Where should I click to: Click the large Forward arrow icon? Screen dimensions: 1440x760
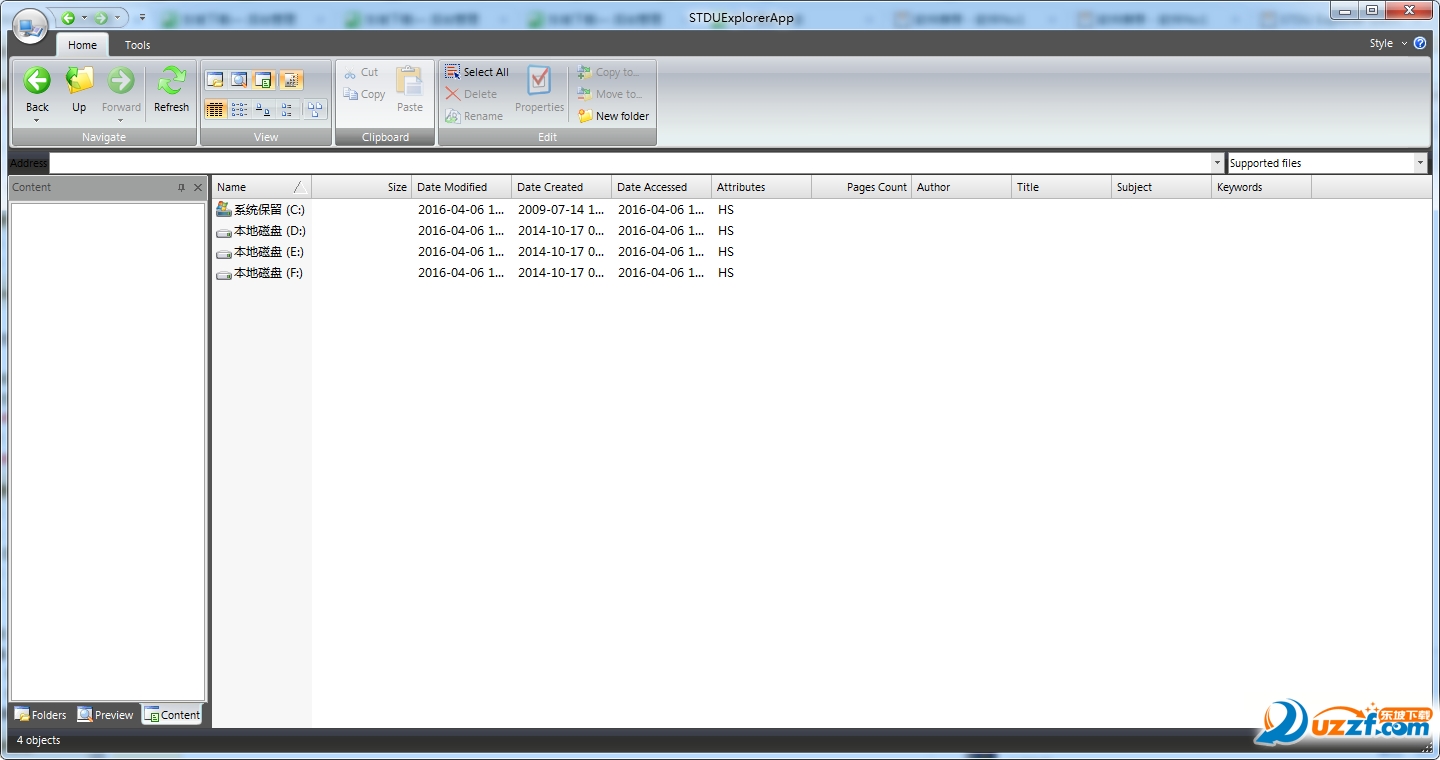[x=121, y=81]
